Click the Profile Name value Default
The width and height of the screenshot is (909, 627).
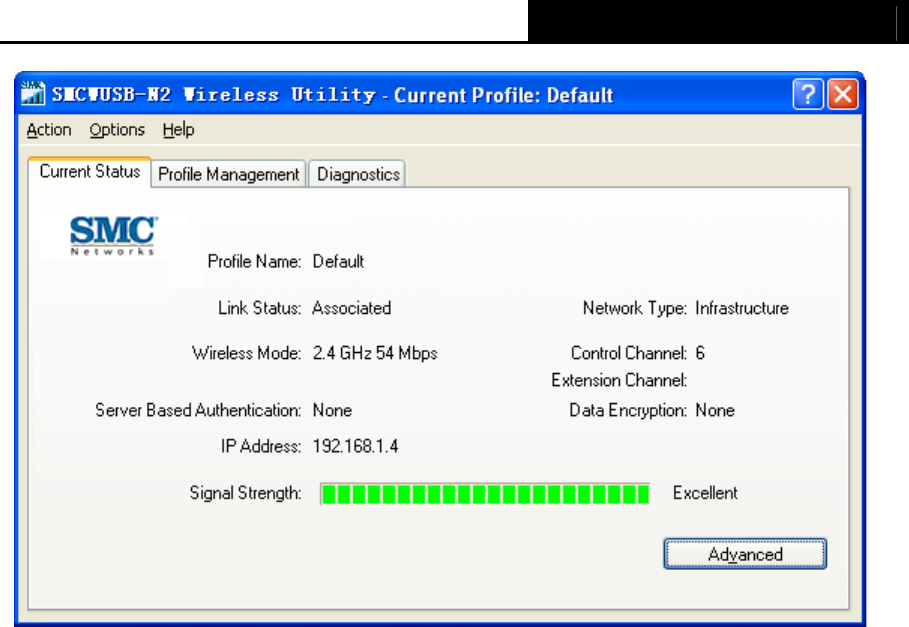click(x=338, y=262)
